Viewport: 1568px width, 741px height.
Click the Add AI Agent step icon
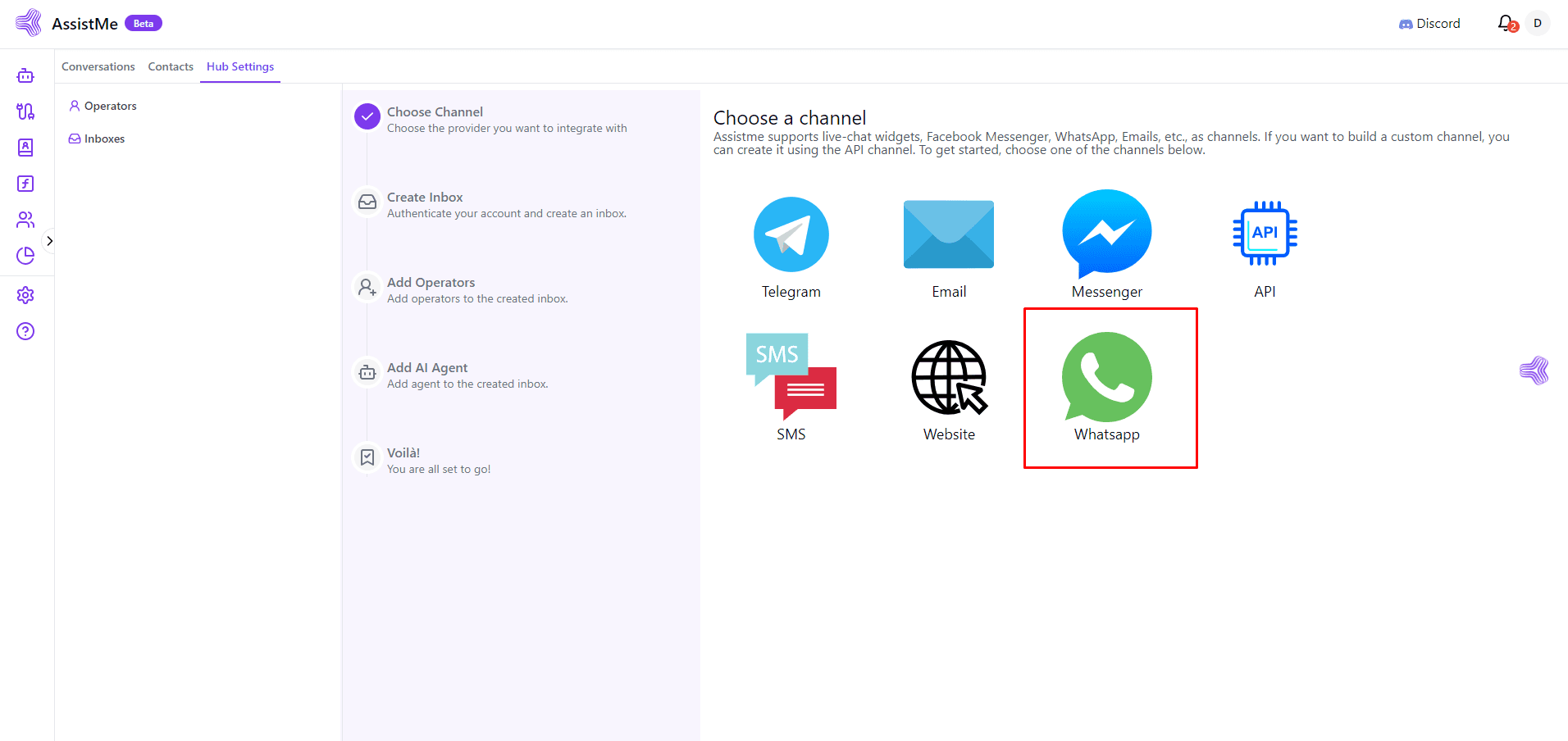pos(367,372)
